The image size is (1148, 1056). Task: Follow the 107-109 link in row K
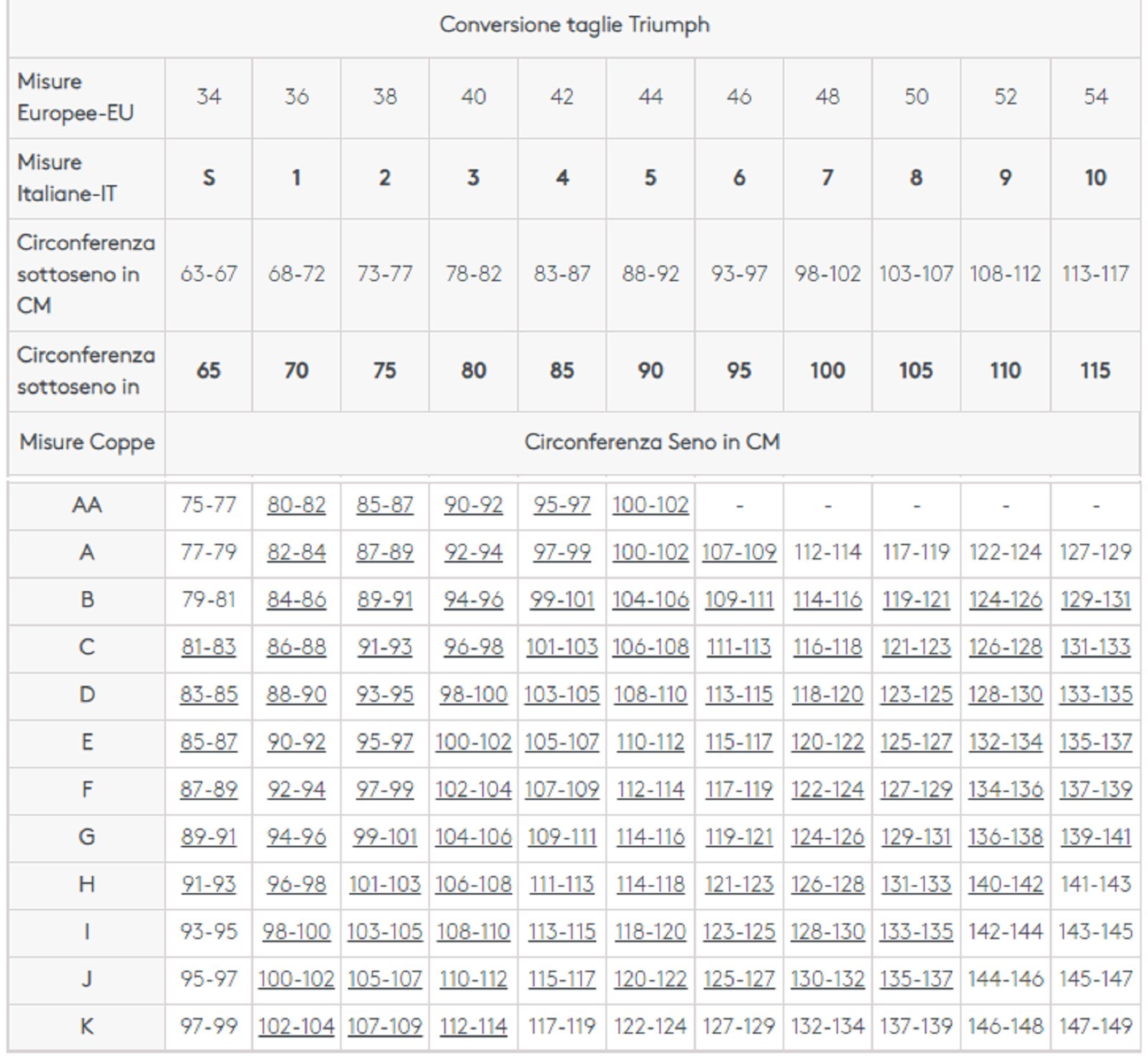pyautogui.click(x=385, y=1026)
